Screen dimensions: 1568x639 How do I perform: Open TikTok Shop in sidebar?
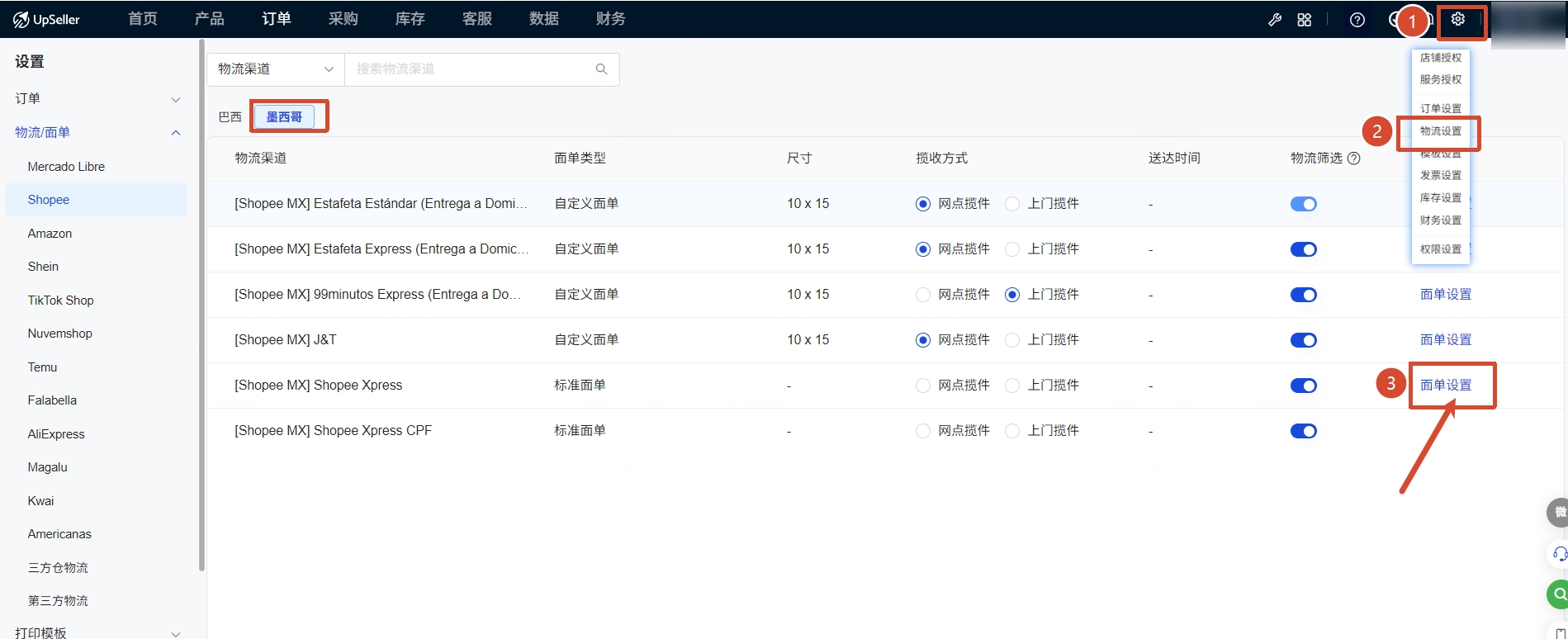60,301
